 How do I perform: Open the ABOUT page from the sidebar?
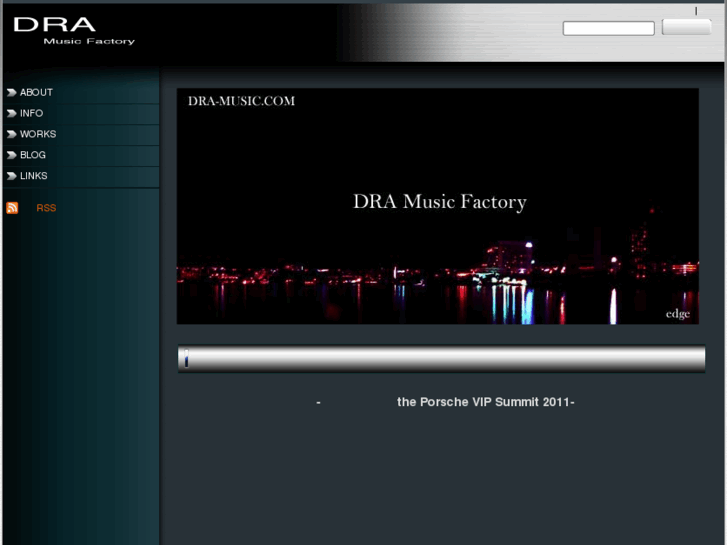[36, 92]
